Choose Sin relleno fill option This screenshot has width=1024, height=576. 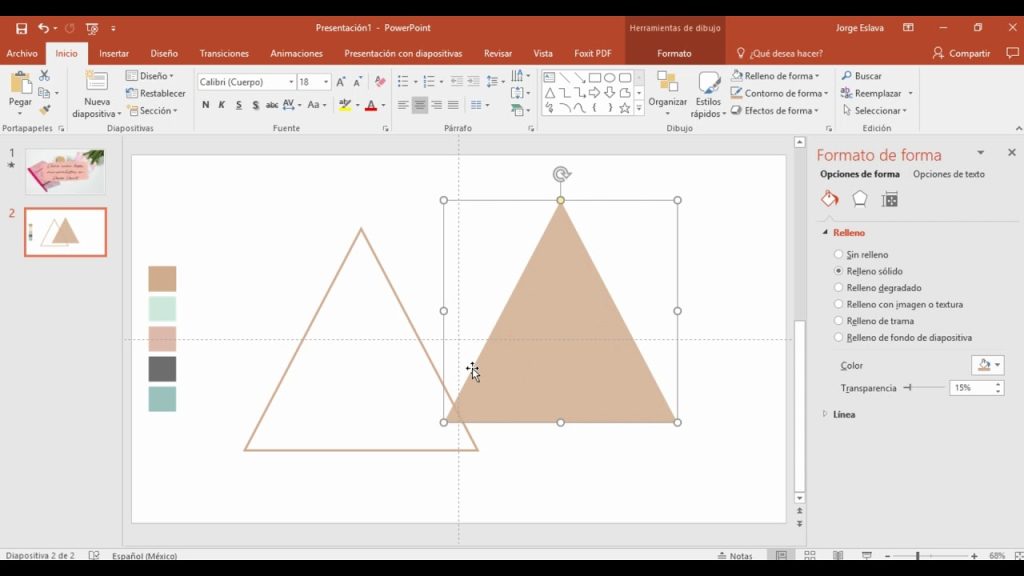pyautogui.click(x=838, y=254)
